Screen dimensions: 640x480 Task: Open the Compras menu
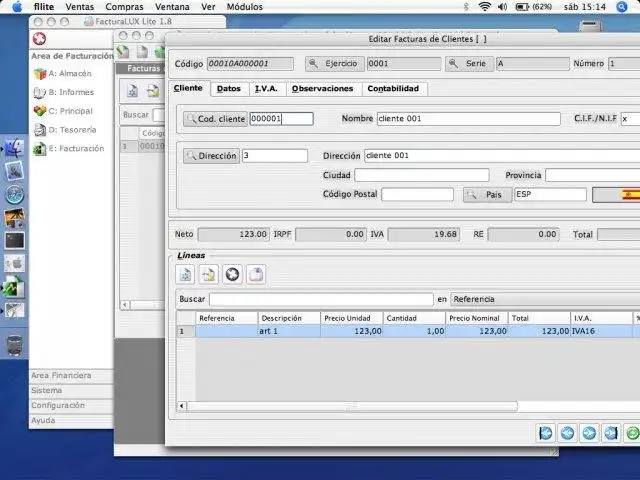[124, 7]
